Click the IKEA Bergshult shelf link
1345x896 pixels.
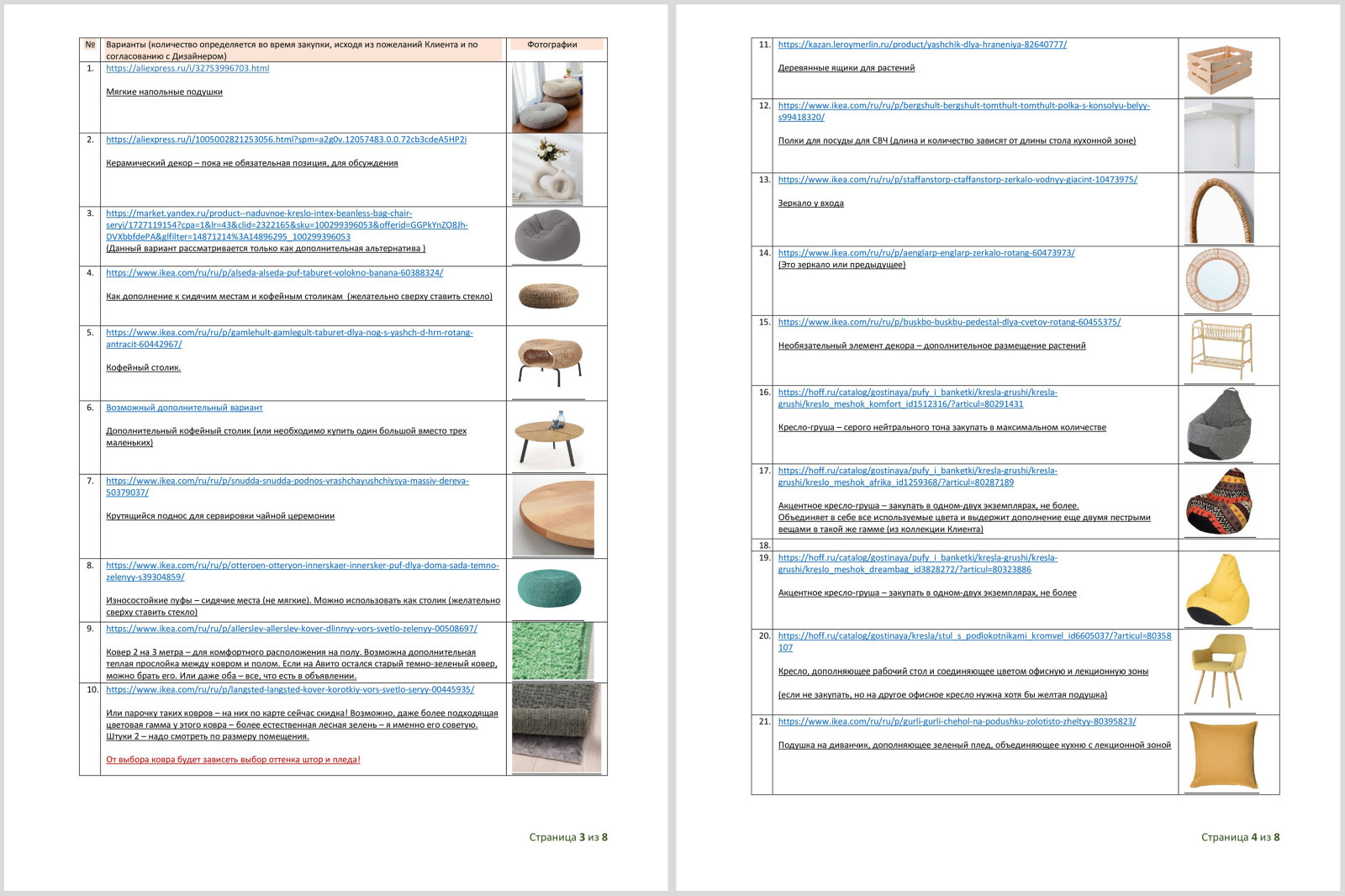963,106
